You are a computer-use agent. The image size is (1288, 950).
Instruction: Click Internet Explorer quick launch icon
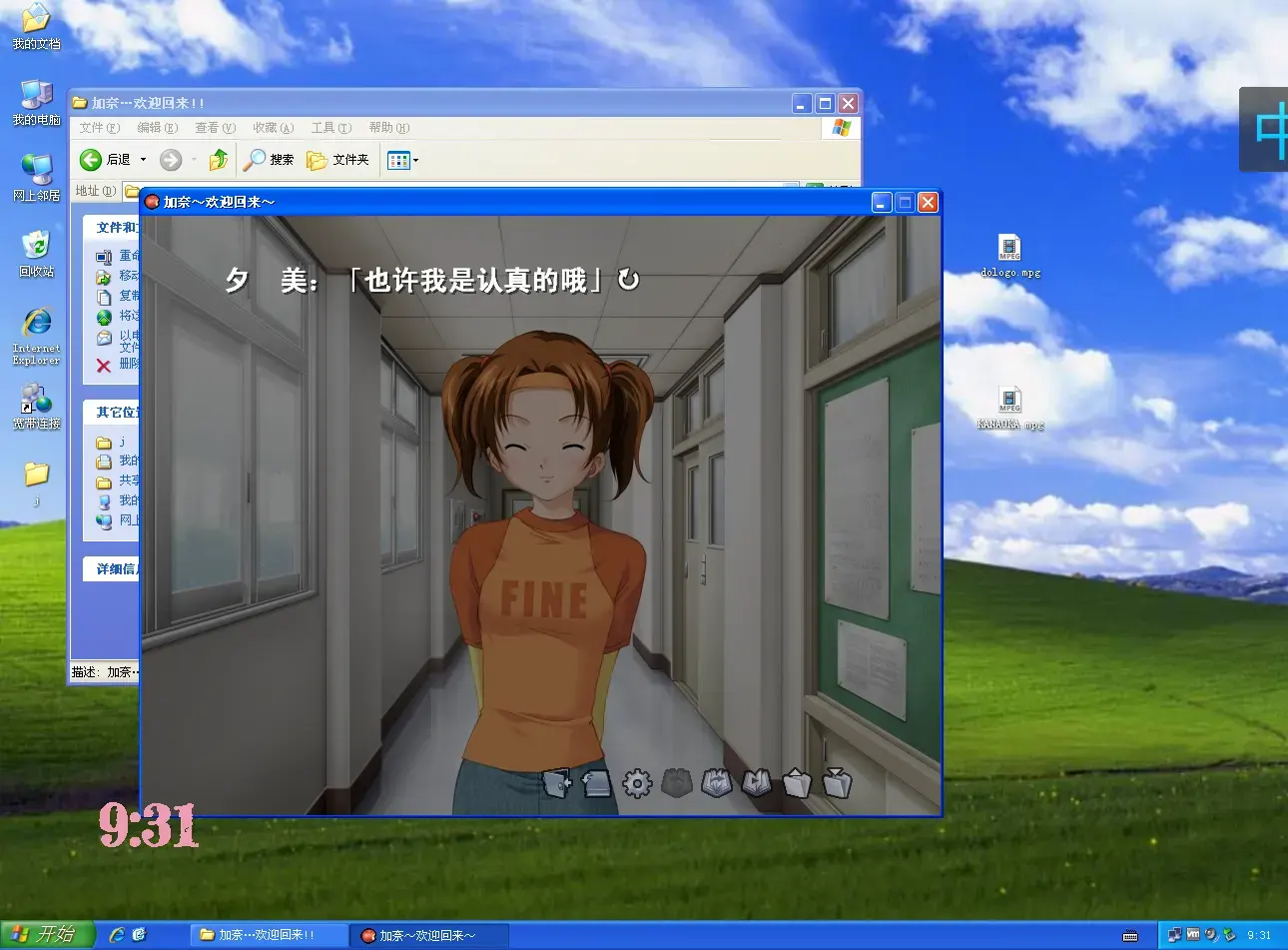117,935
